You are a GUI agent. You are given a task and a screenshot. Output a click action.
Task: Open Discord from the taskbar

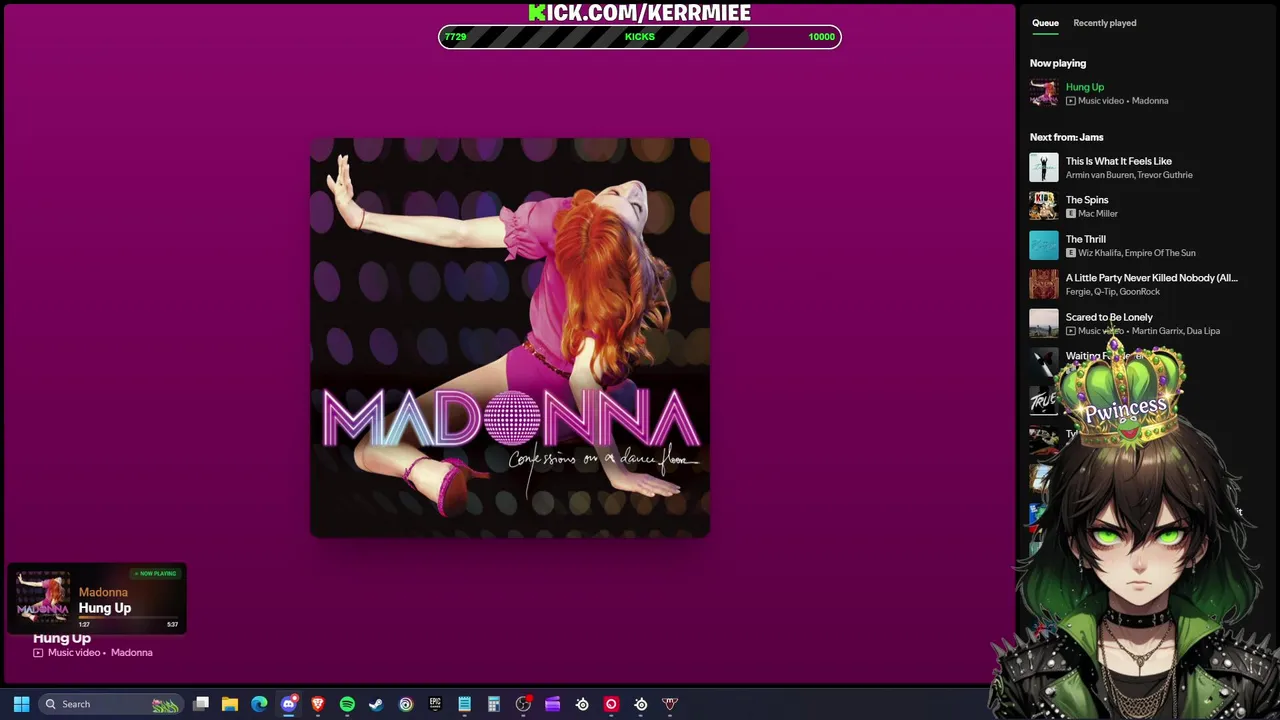(289, 704)
